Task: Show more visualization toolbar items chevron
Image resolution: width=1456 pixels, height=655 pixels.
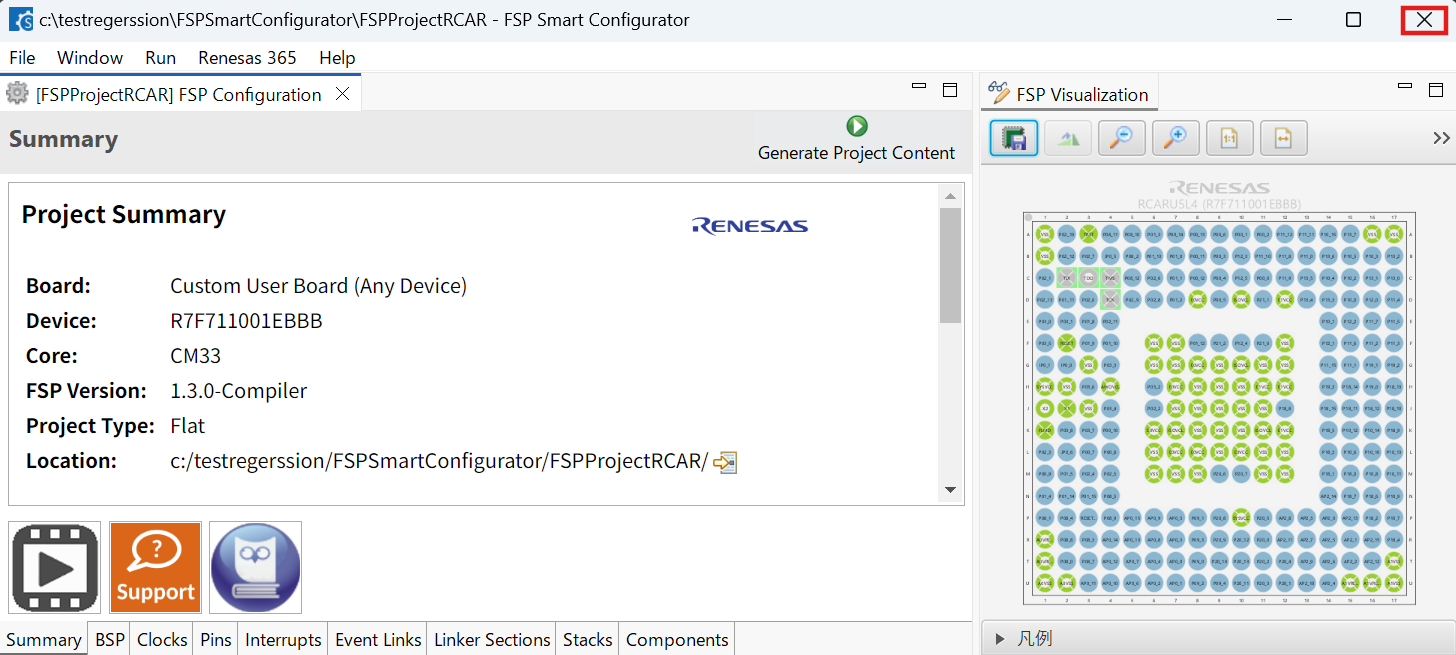Action: pyautogui.click(x=1441, y=138)
